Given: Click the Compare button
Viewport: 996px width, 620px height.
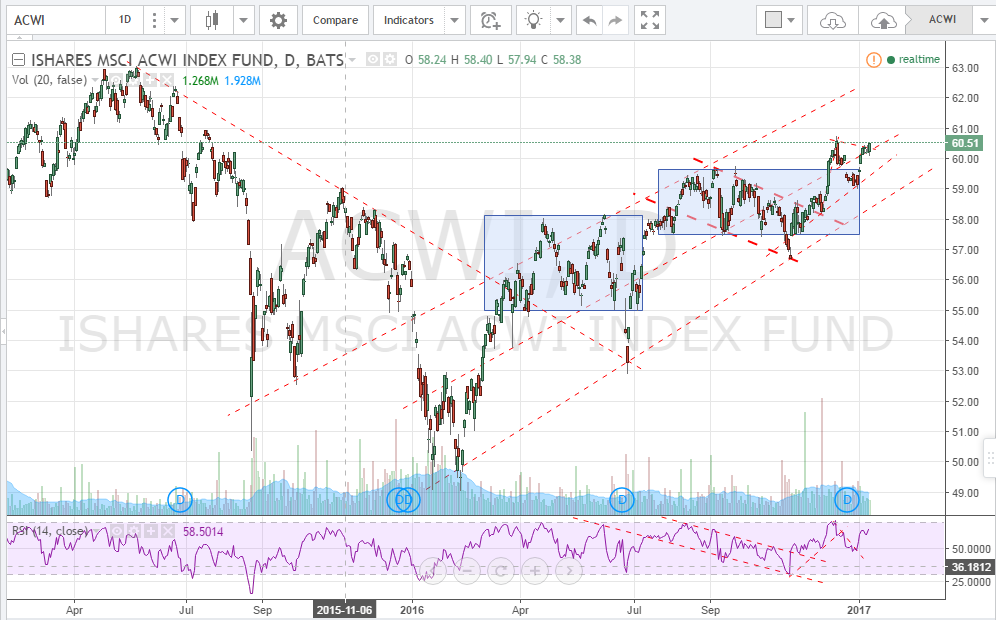Looking at the screenshot, I should tap(335, 20).
